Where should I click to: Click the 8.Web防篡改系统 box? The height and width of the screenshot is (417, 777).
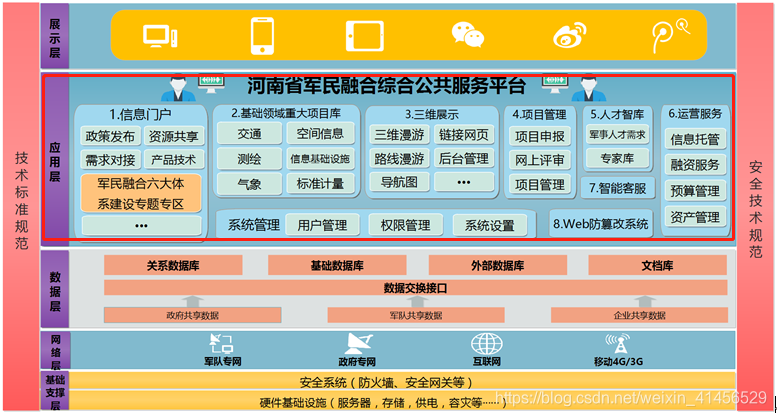click(601, 224)
